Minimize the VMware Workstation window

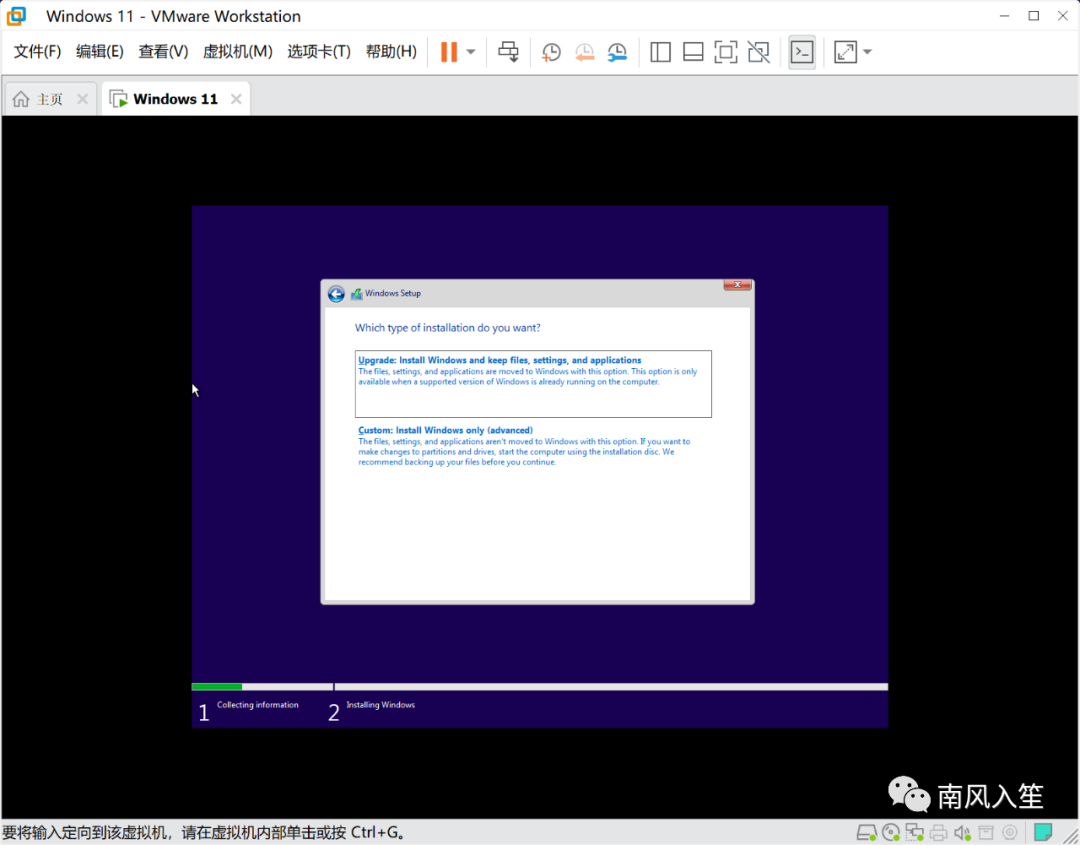click(1004, 16)
